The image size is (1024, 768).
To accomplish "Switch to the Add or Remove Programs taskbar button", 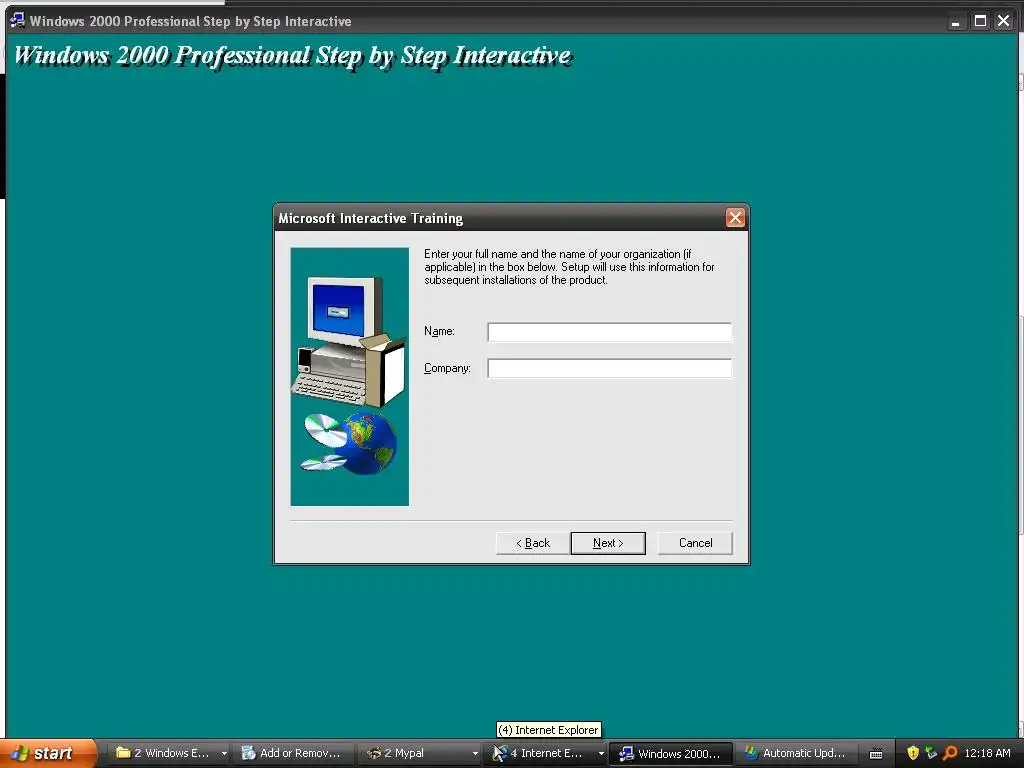I will [x=291, y=753].
